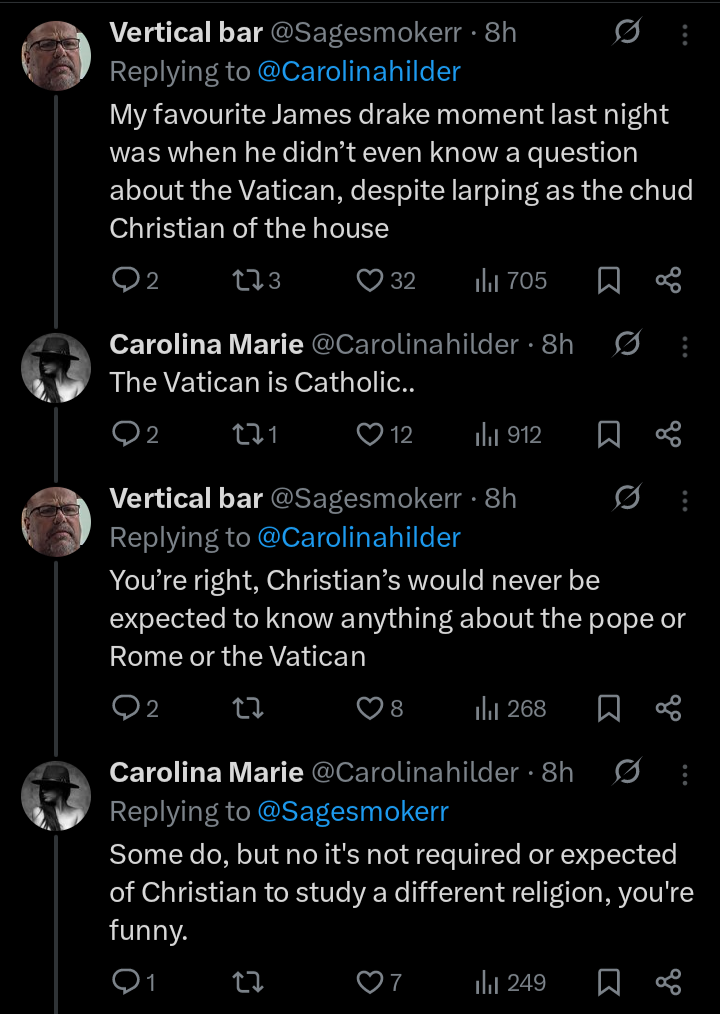Open Vertical bar's profile picture at top
Screen dimensions: 720x1014
click(x=56, y=54)
